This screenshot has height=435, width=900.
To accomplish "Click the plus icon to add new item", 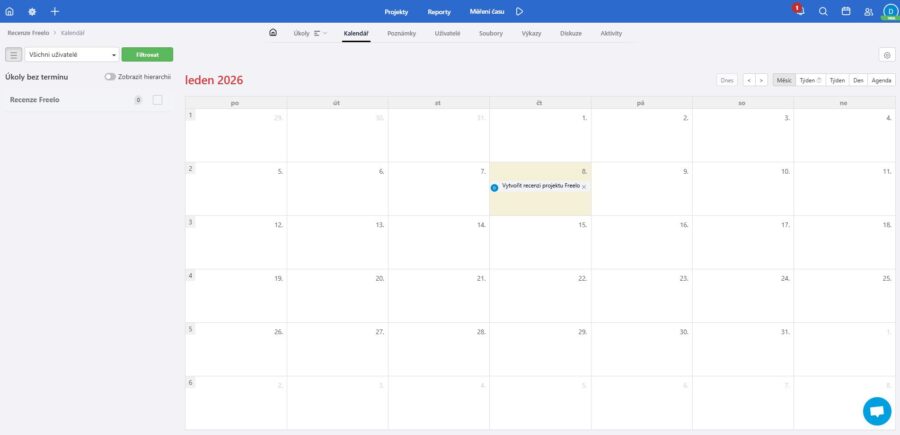I will pyautogui.click(x=55, y=11).
